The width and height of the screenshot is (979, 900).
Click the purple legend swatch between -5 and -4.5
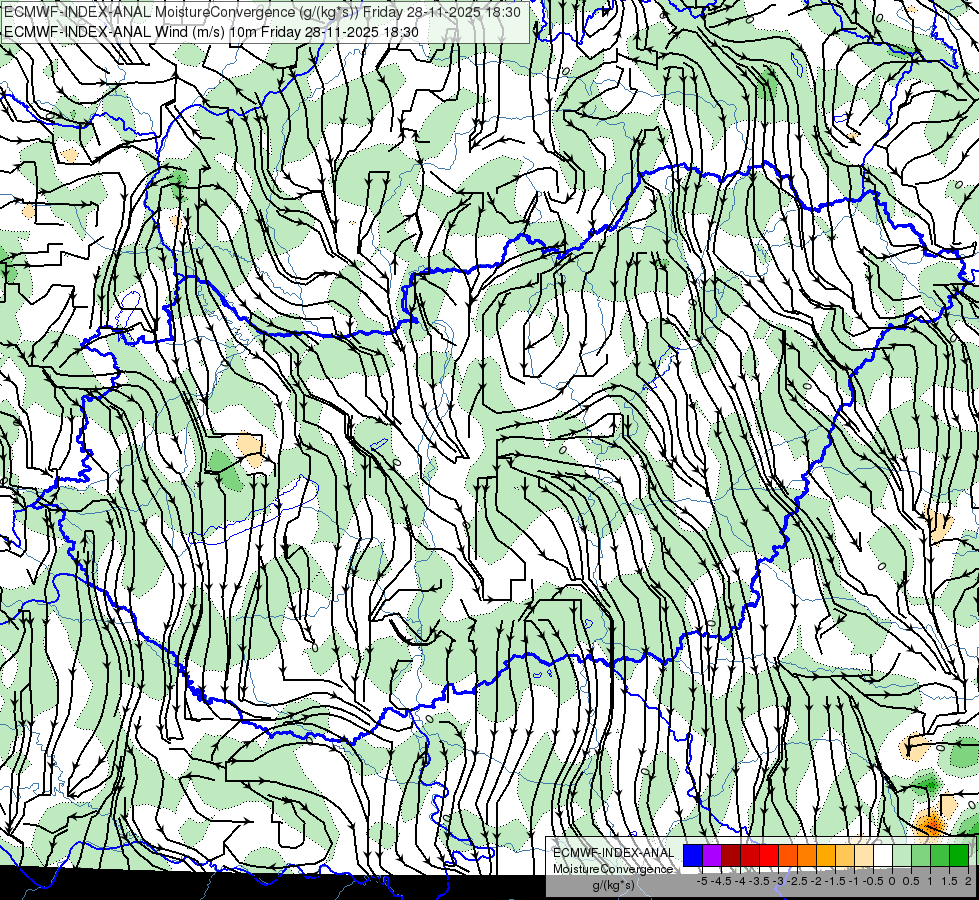point(712,856)
